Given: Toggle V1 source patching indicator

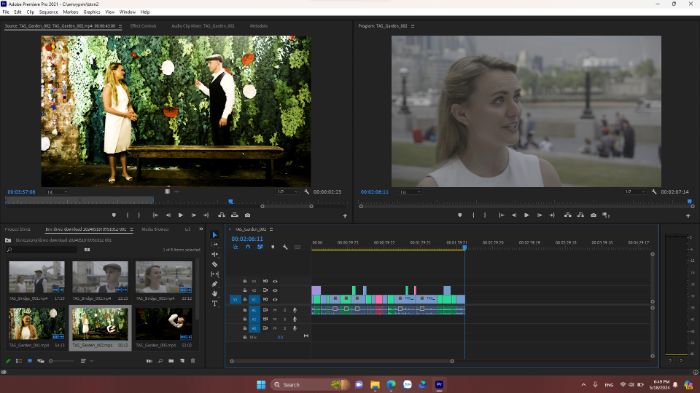Looking at the screenshot, I should [235, 300].
